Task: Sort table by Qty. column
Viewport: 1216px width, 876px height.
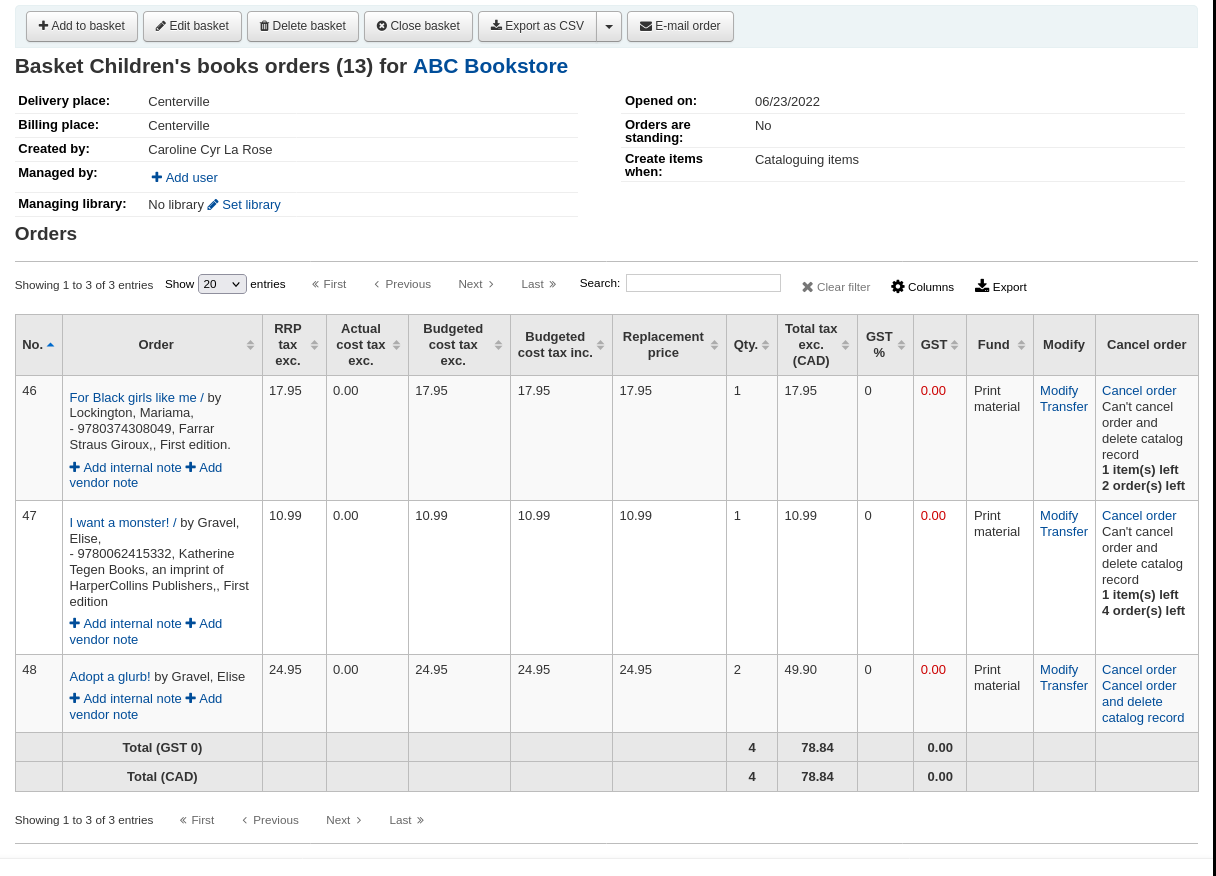Action: point(751,344)
